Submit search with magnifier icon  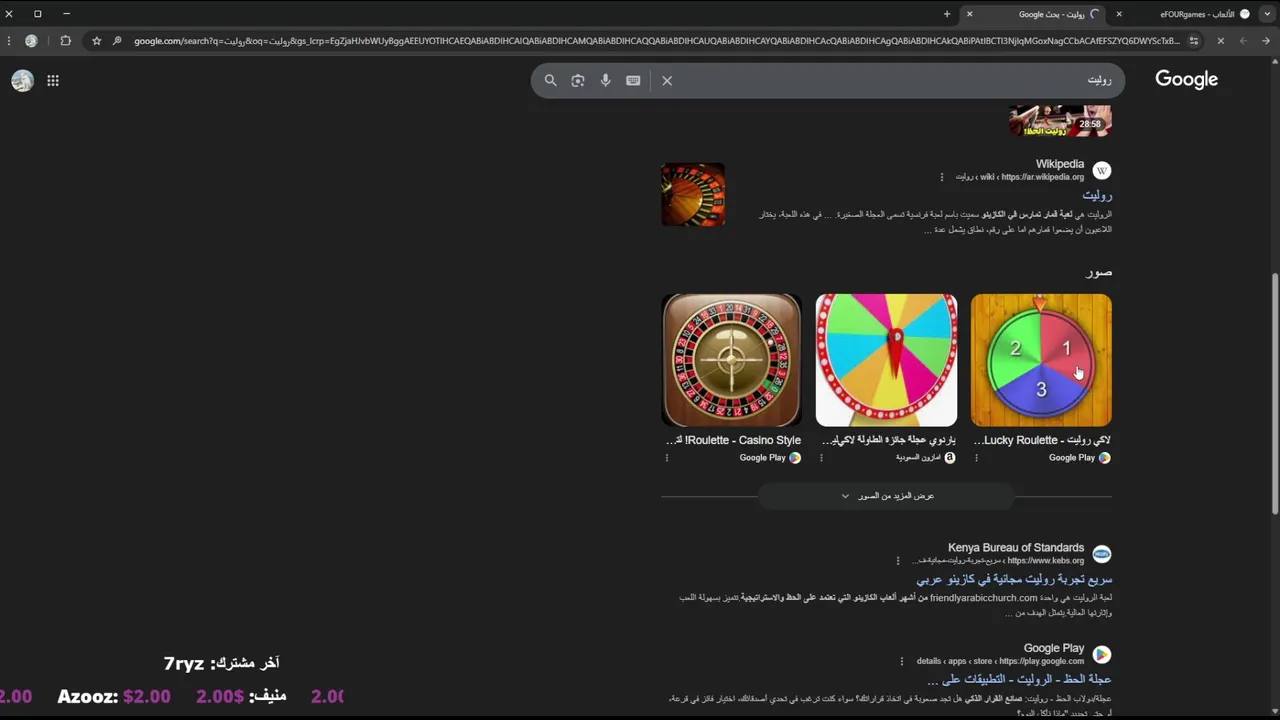point(550,80)
